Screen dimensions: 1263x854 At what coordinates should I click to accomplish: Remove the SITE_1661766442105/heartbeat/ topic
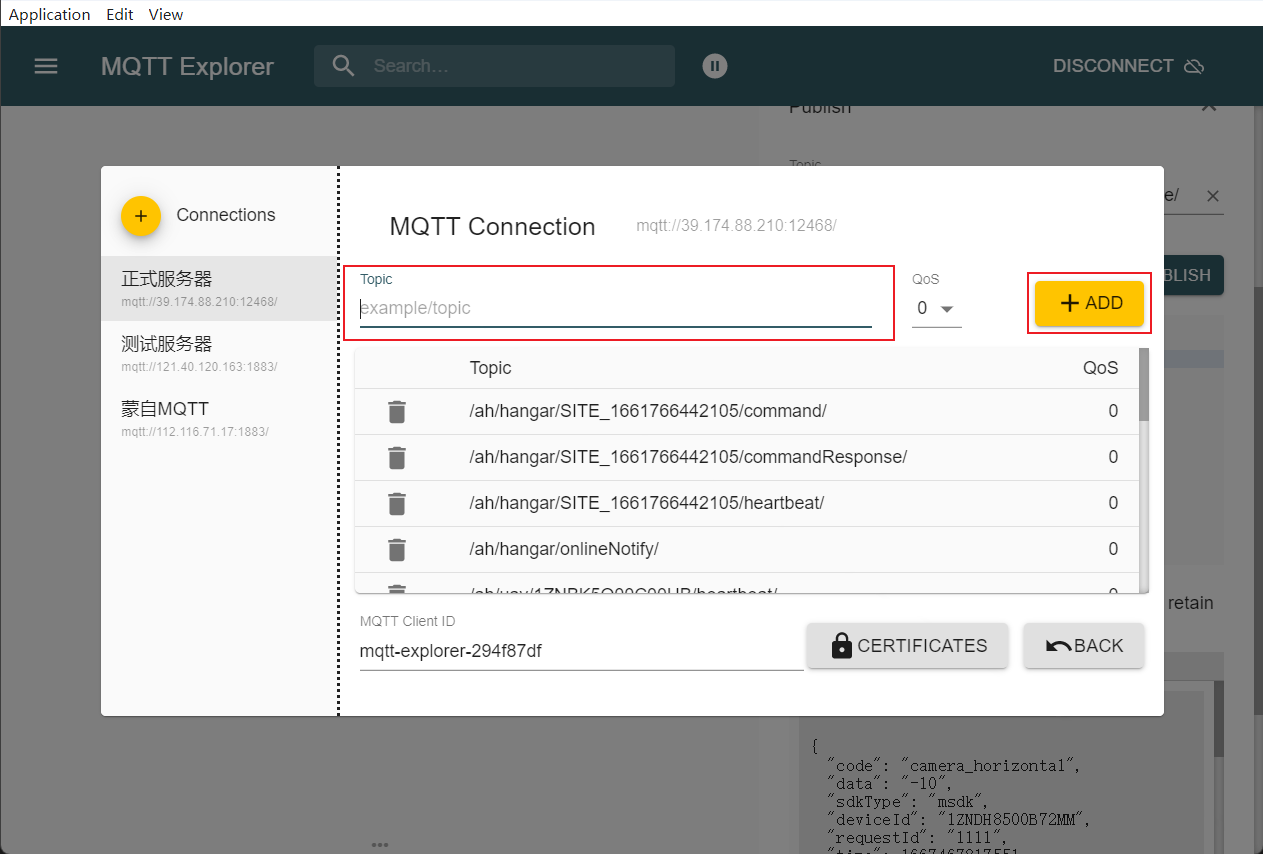(x=397, y=504)
